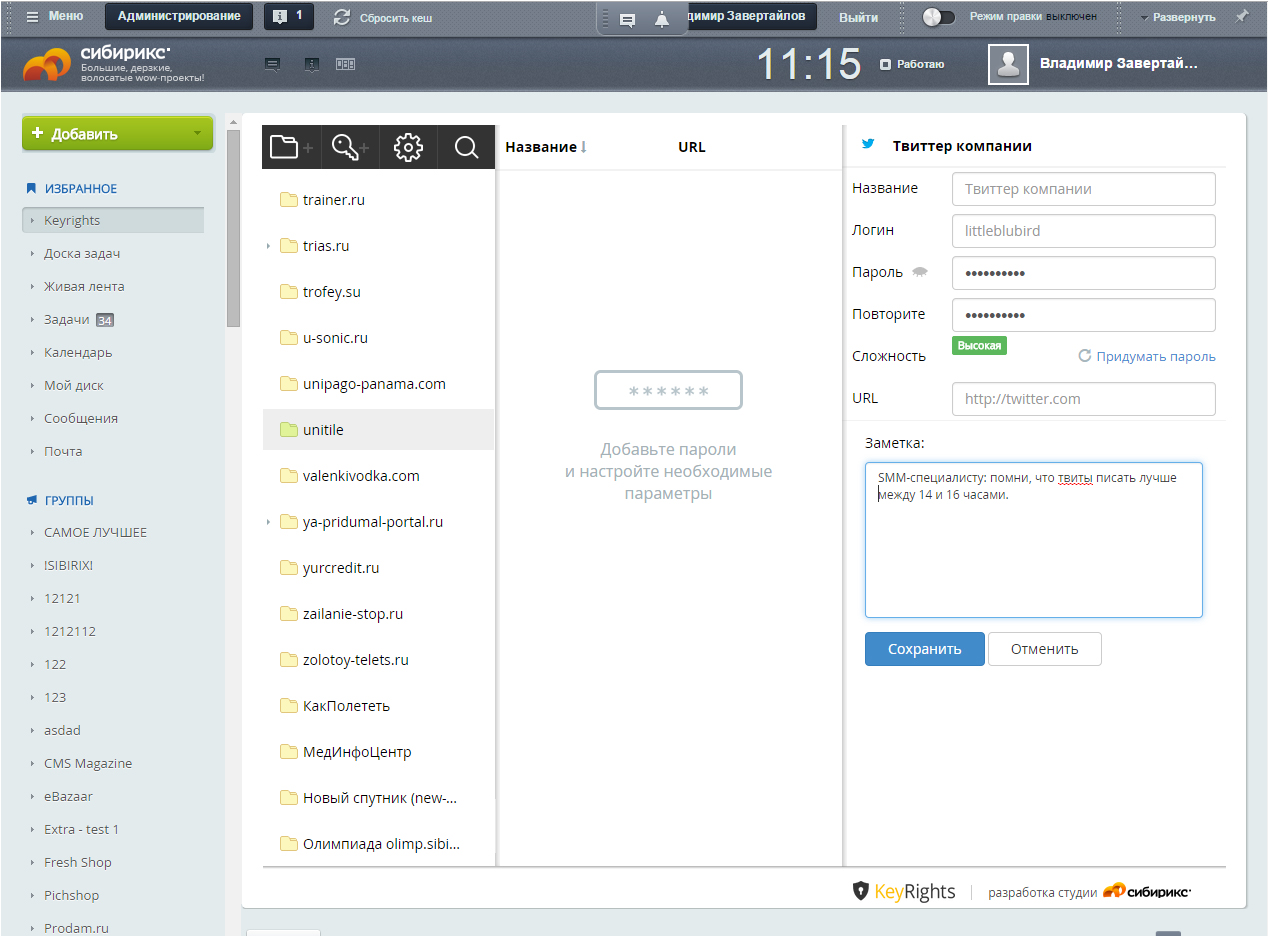Click the add password key icon
This screenshot has width=1269, height=937.
click(x=350, y=148)
